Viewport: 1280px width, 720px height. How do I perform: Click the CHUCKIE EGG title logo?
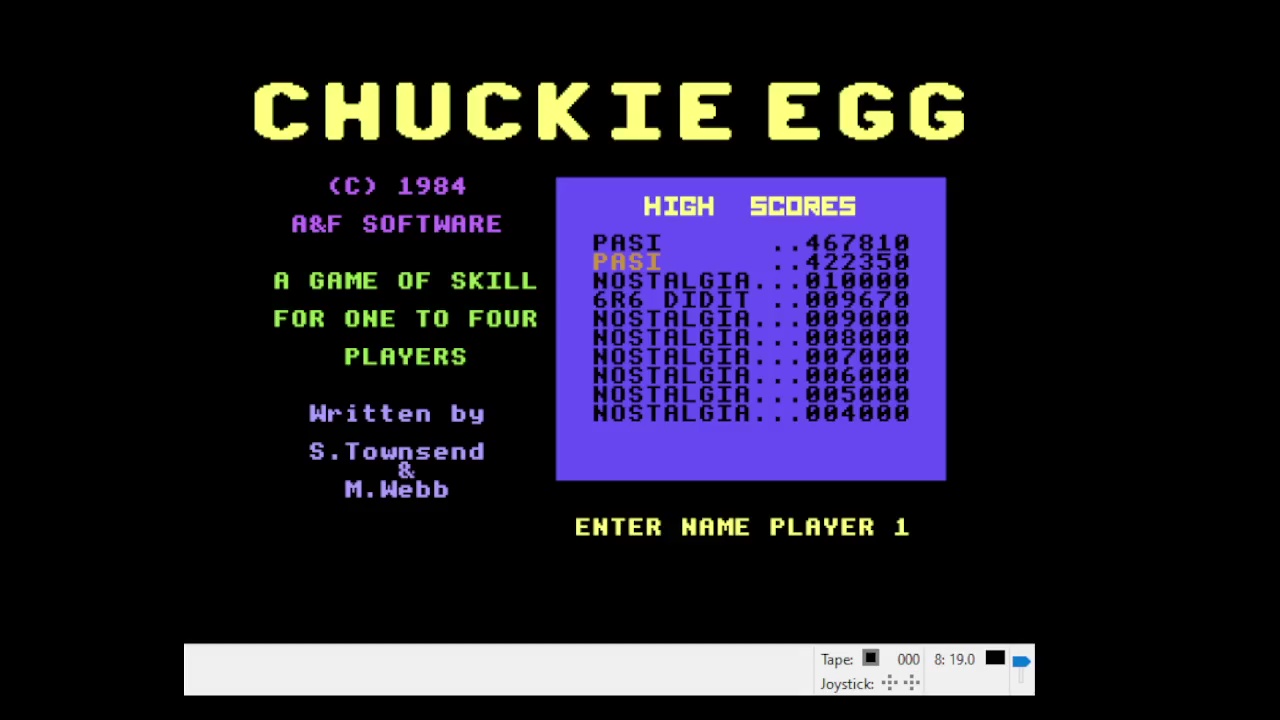609,111
